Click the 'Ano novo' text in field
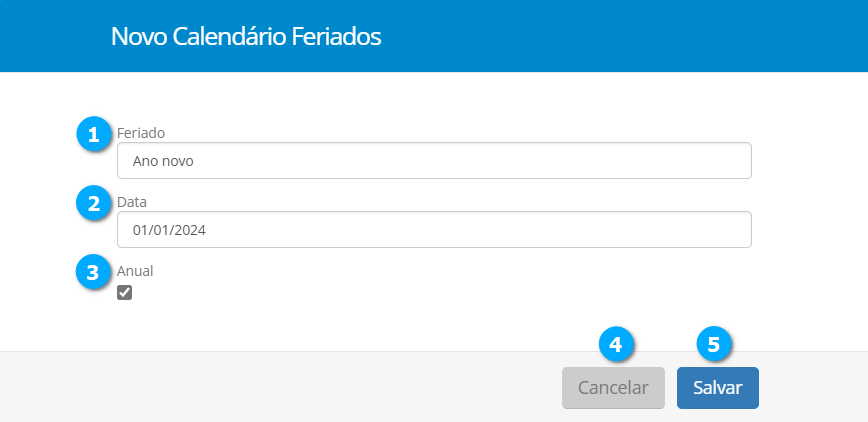 (x=163, y=160)
